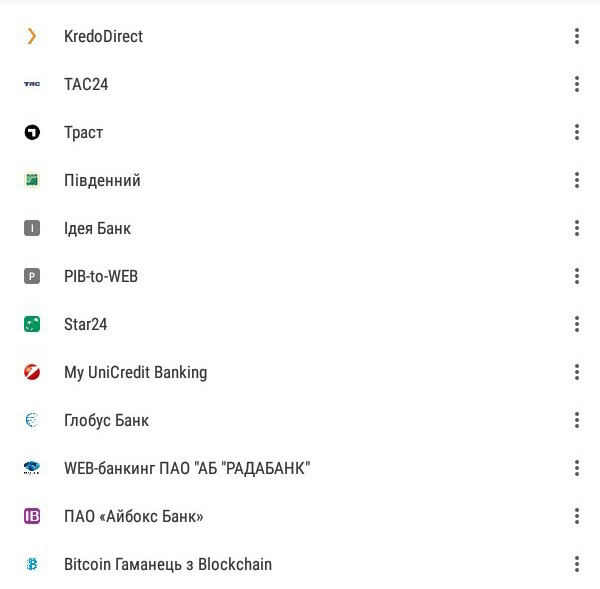Open more options for Ідея Банк
The width and height of the screenshot is (600, 589).
(577, 228)
